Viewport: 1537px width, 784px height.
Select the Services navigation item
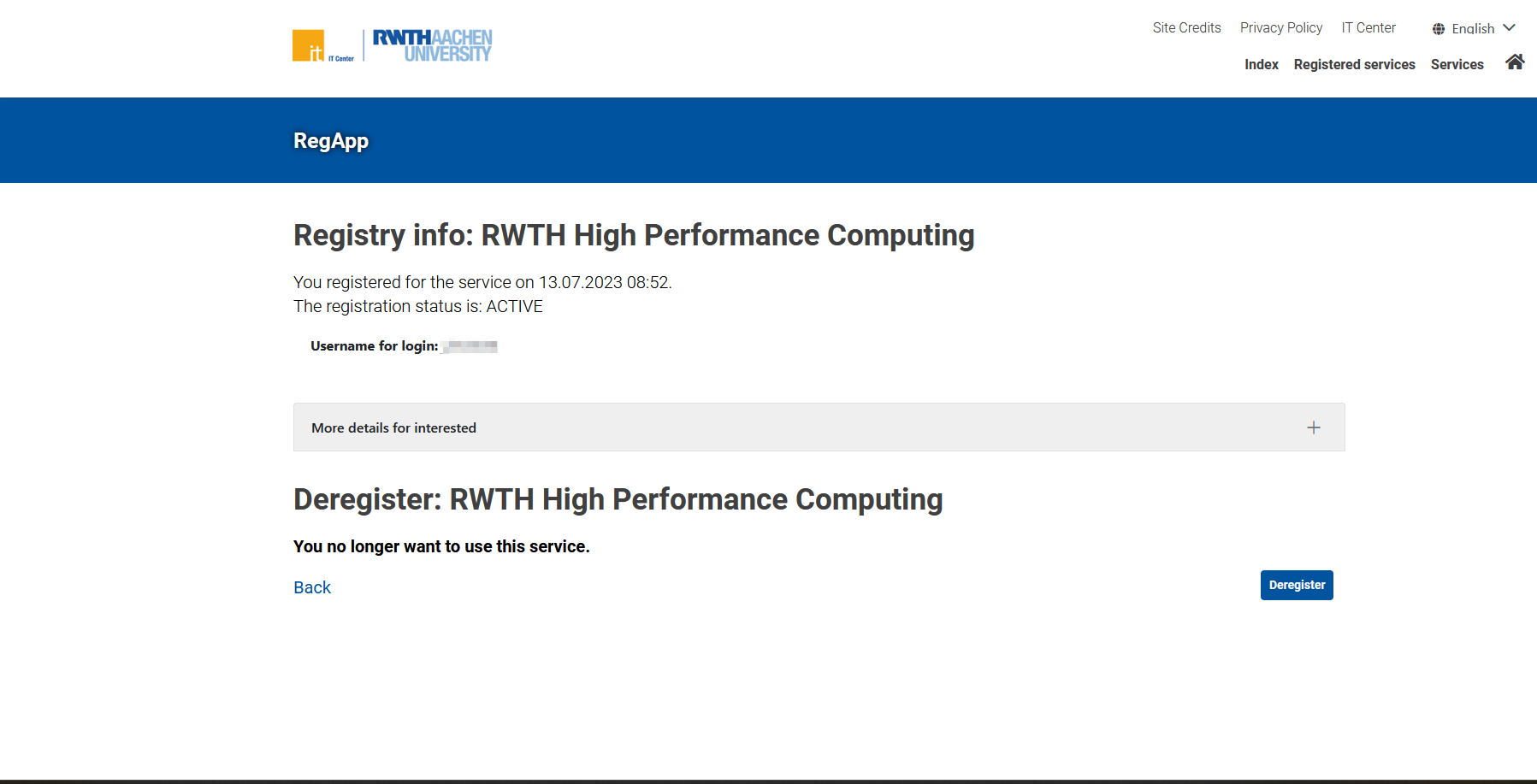(1457, 65)
